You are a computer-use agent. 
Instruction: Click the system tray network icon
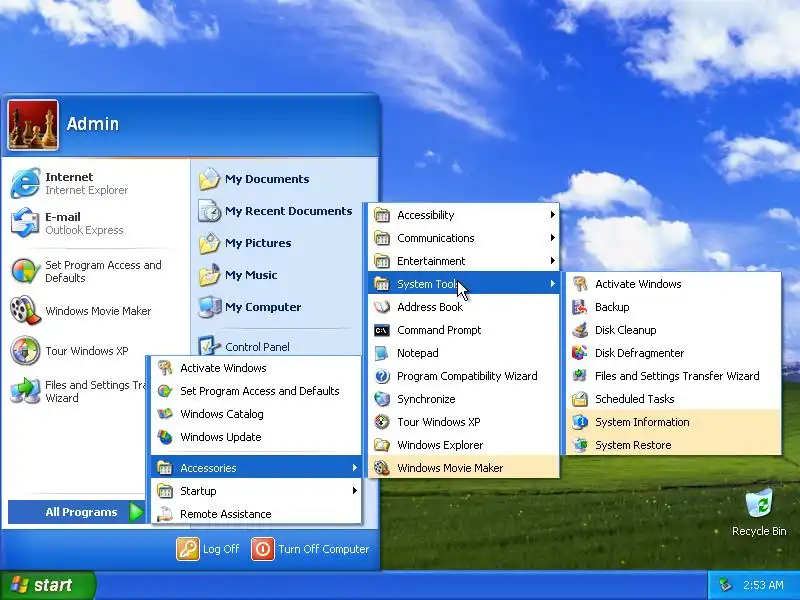pyautogui.click(x=724, y=585)
